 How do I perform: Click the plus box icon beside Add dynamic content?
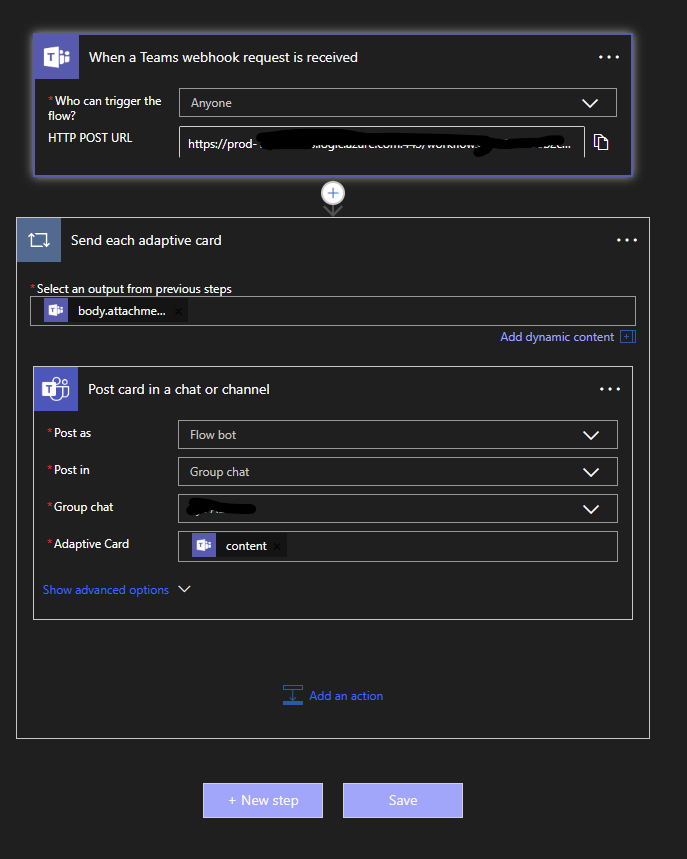628,336
